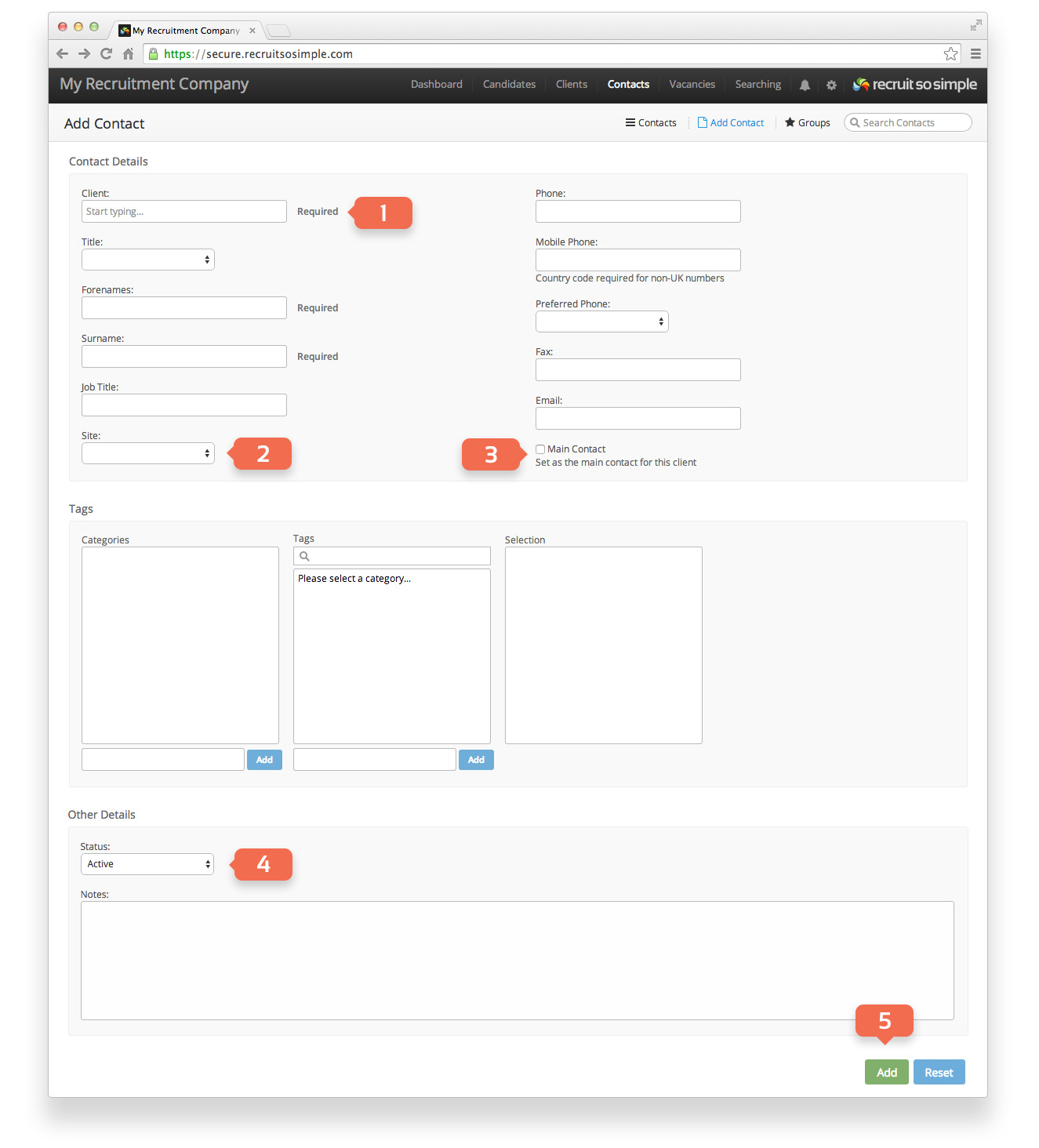Open the settings gear icon in navbar
This screenshot has width=1039, height=1148.
pyautogui.click(x=831, y=85)
